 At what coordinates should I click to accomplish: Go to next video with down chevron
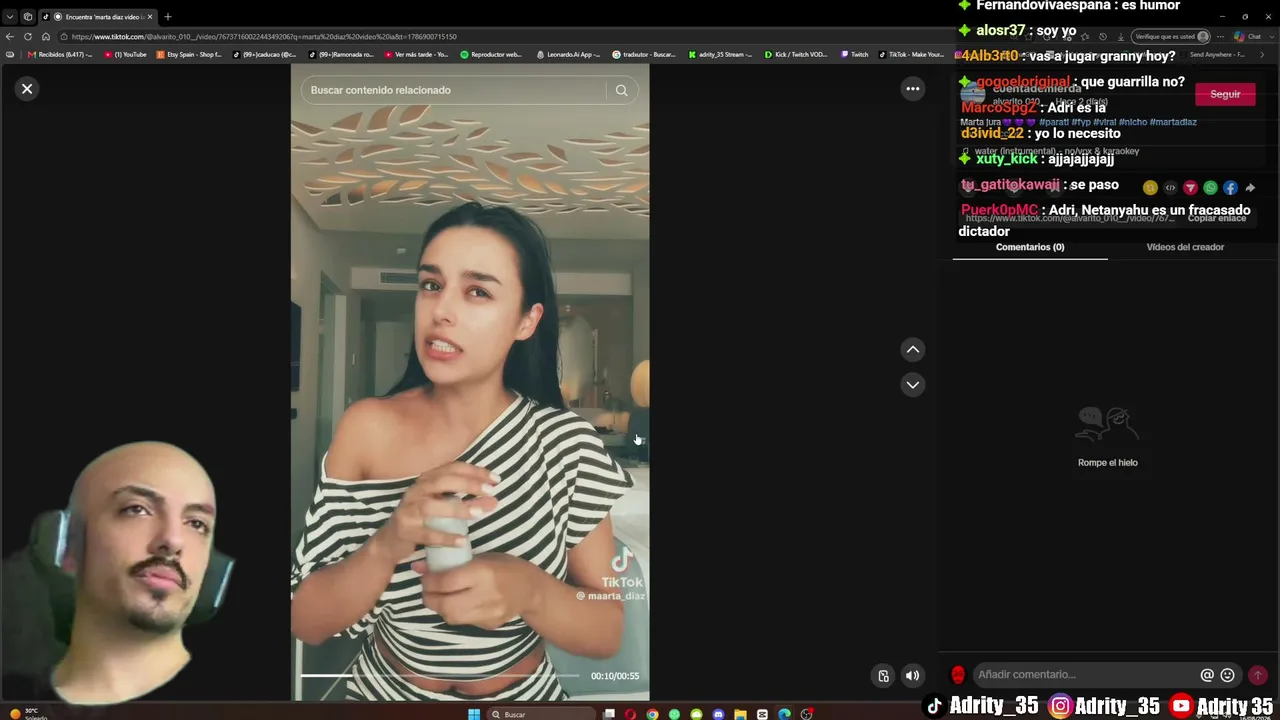[x=912, y=385]
